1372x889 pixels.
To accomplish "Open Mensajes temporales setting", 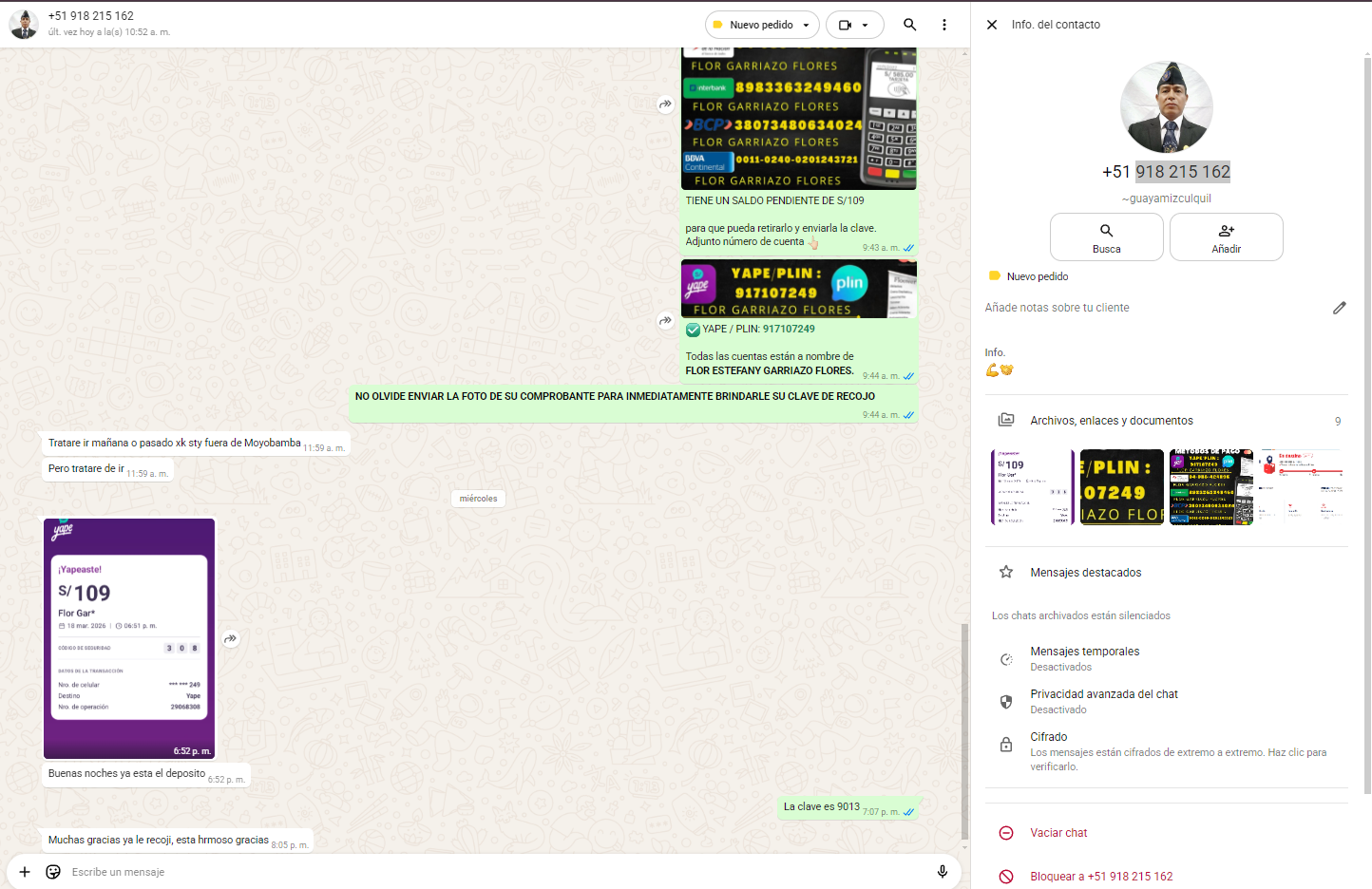I will tap(1084, 658).
